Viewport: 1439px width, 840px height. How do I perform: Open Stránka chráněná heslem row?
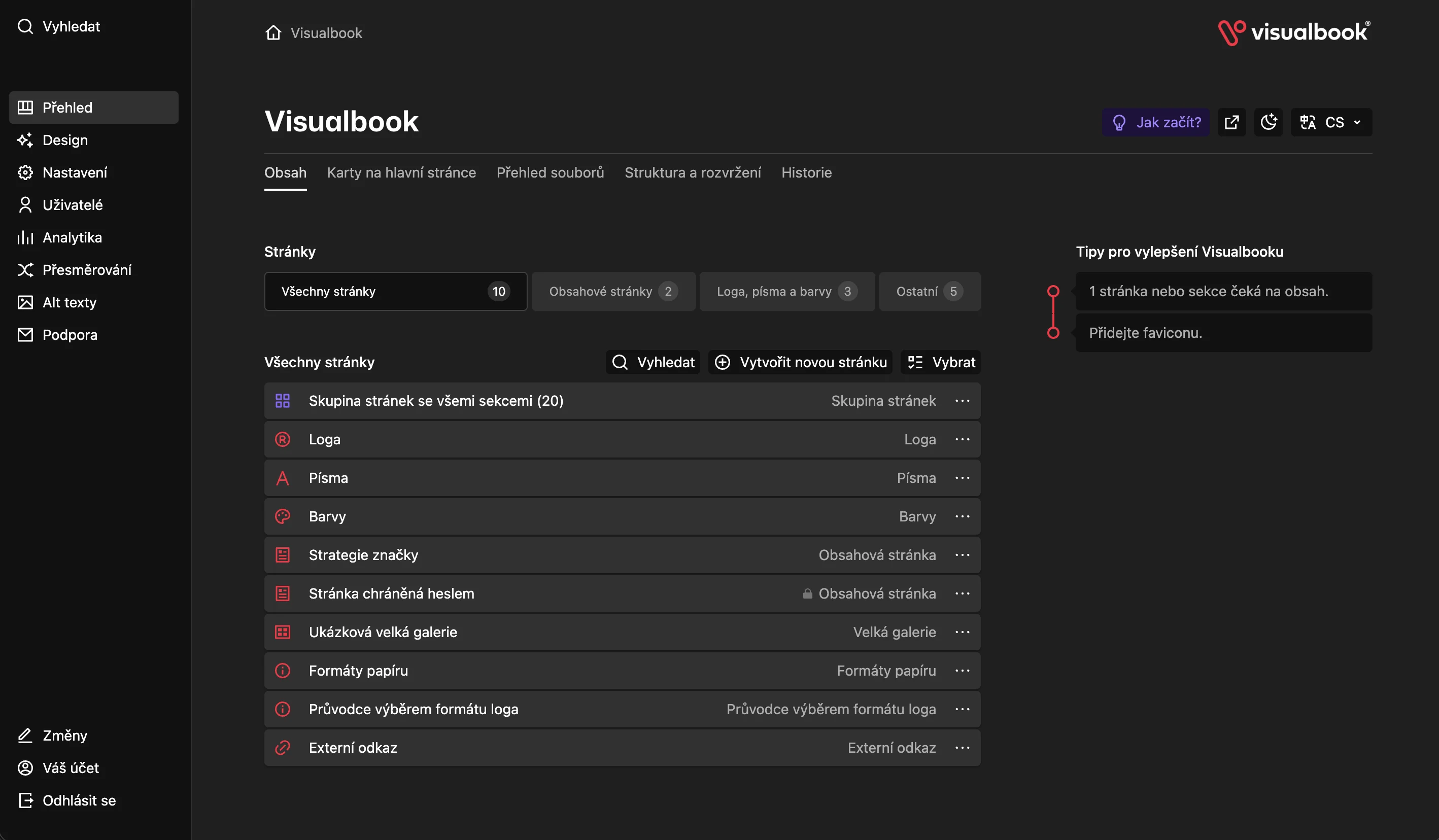click(623, 593)
